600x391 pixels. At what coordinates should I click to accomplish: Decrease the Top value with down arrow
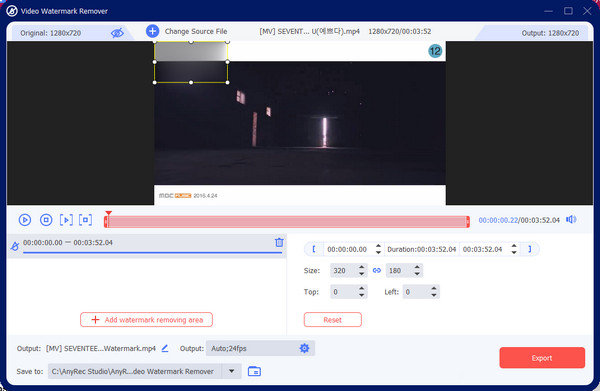point(362,295)
